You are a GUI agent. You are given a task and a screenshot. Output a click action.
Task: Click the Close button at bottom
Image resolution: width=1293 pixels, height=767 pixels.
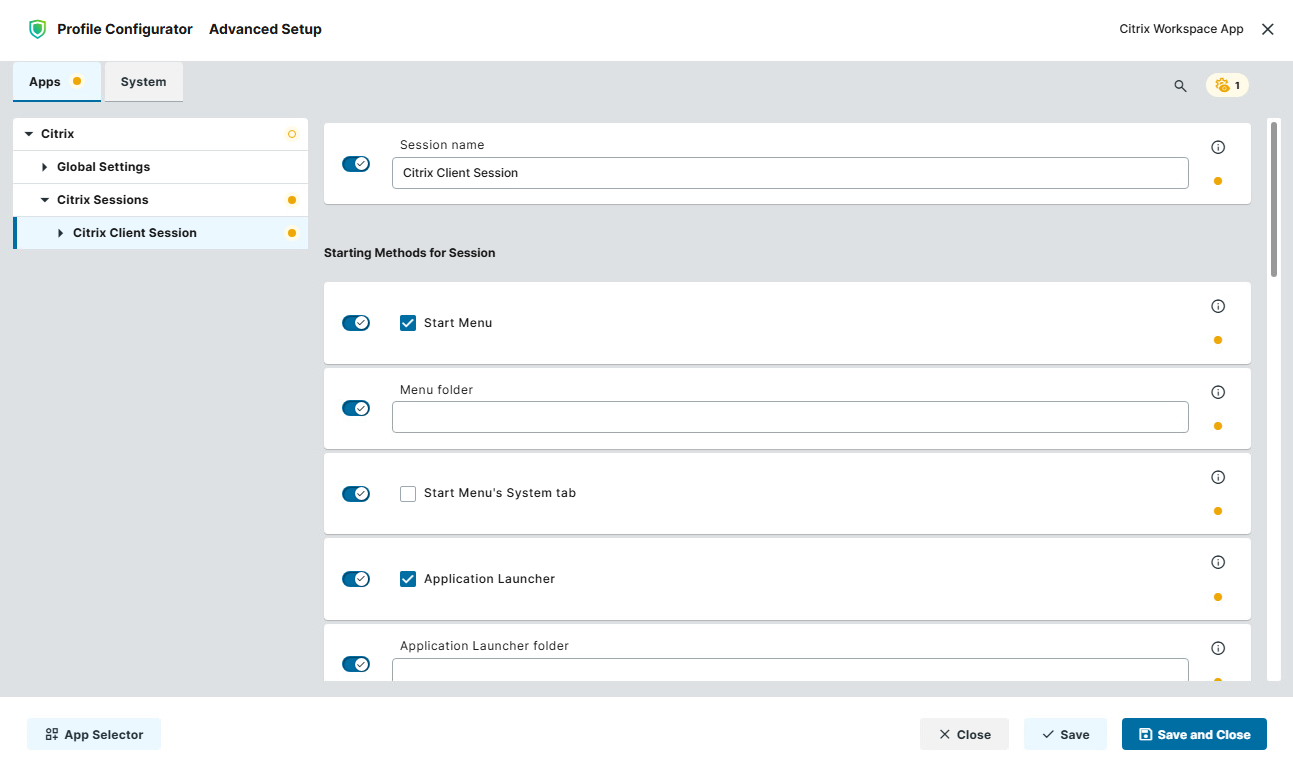[964, 734]
